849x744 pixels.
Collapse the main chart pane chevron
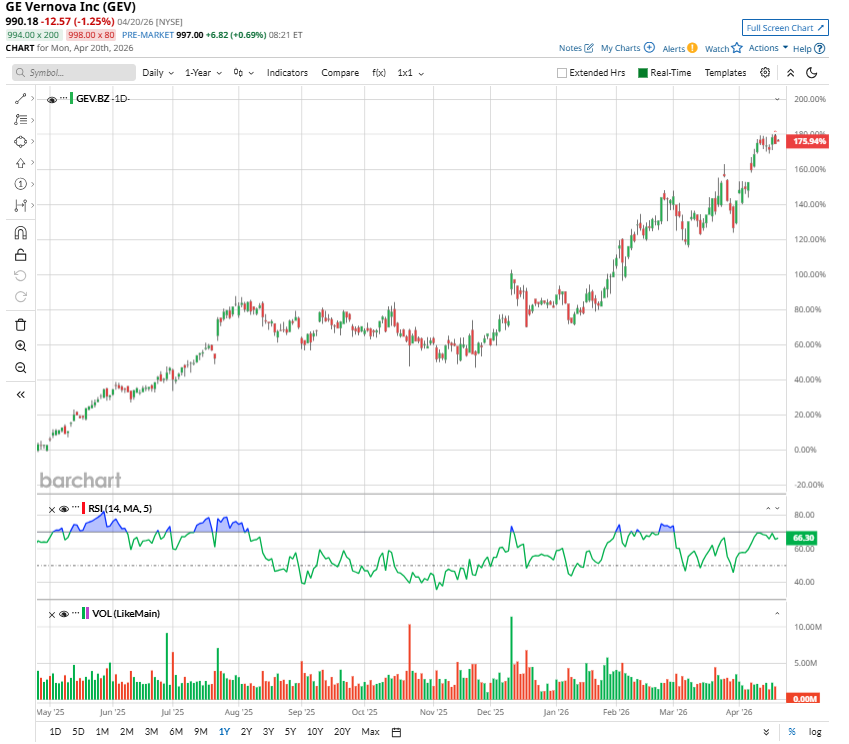click(x=777, y=99)
